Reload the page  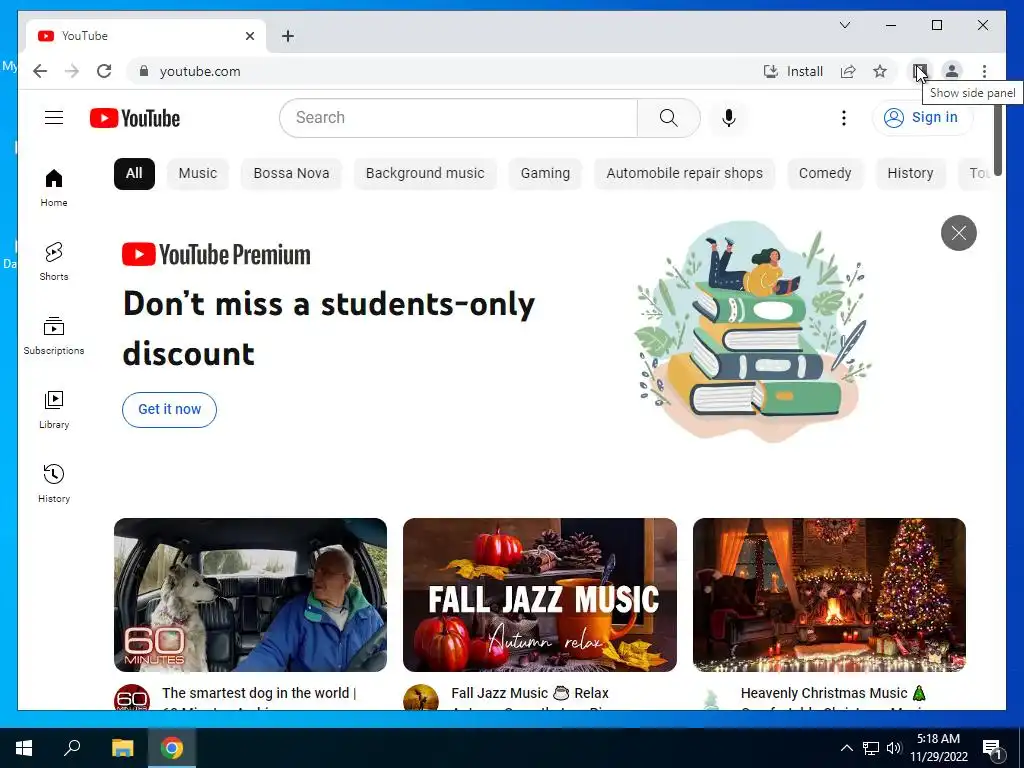tap(104, 71)
